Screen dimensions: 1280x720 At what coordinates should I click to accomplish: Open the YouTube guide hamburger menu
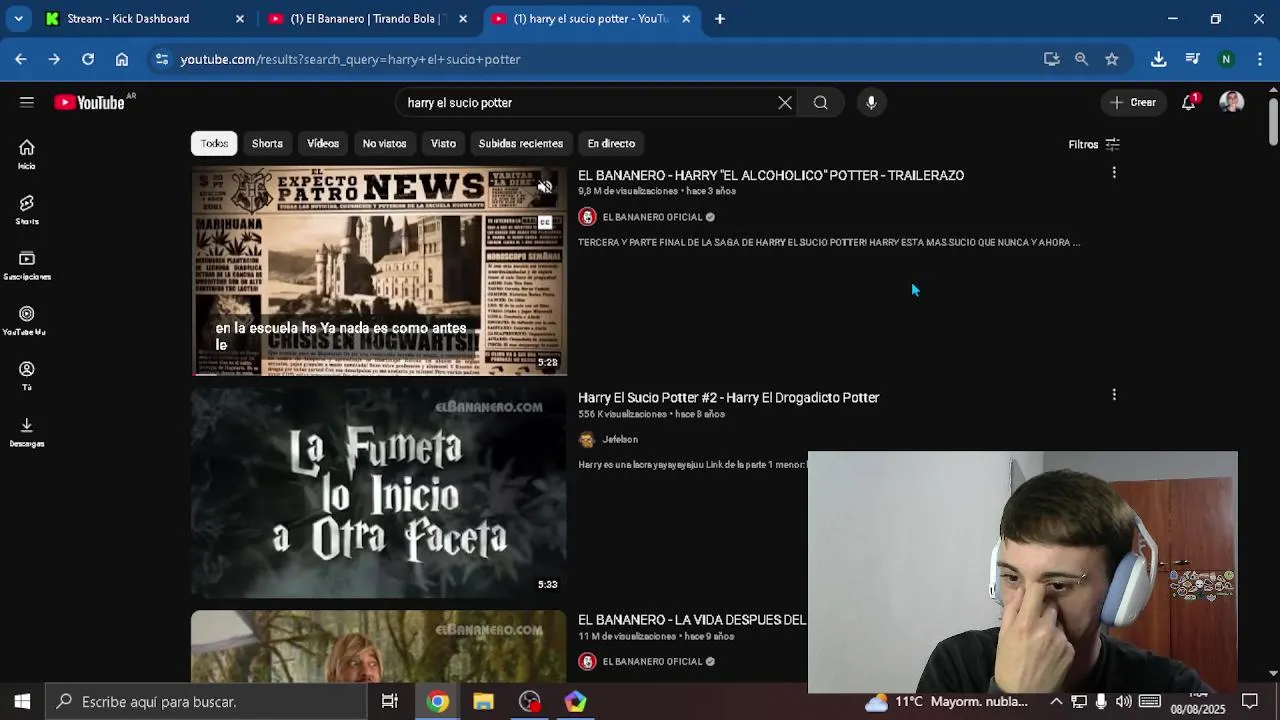pos(27,102)
